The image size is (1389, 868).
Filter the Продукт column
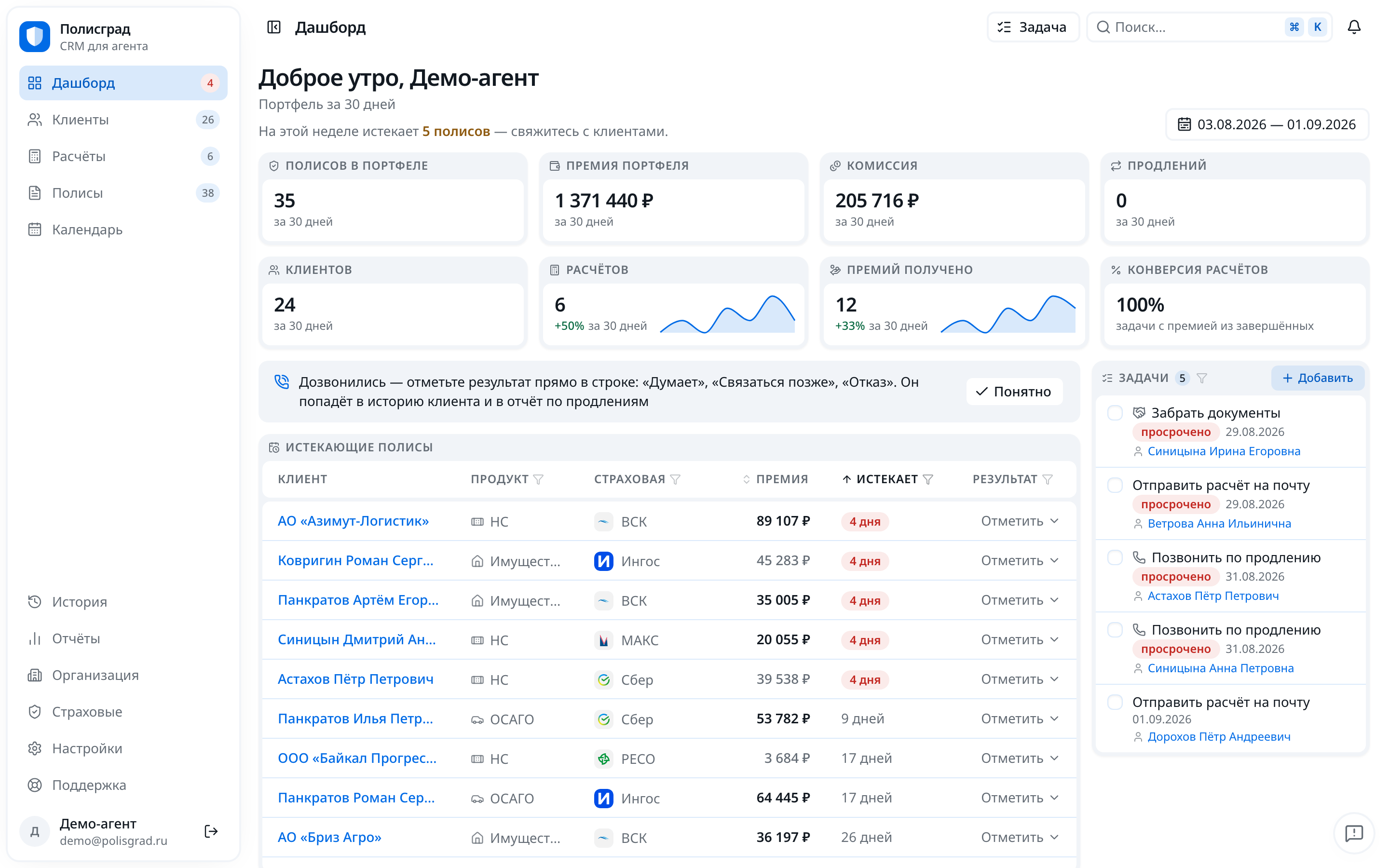click(538, 479)
